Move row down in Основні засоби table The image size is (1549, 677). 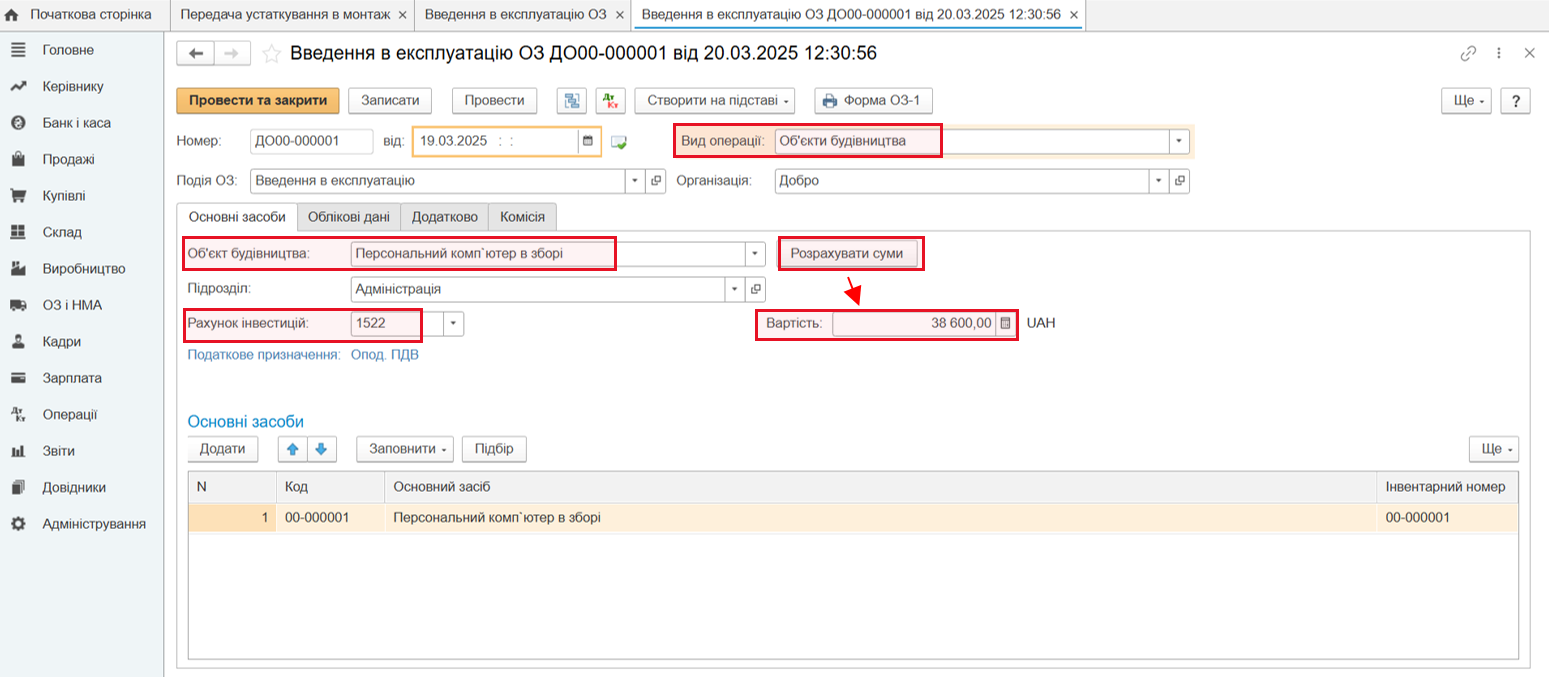click(x=321, y=449)
